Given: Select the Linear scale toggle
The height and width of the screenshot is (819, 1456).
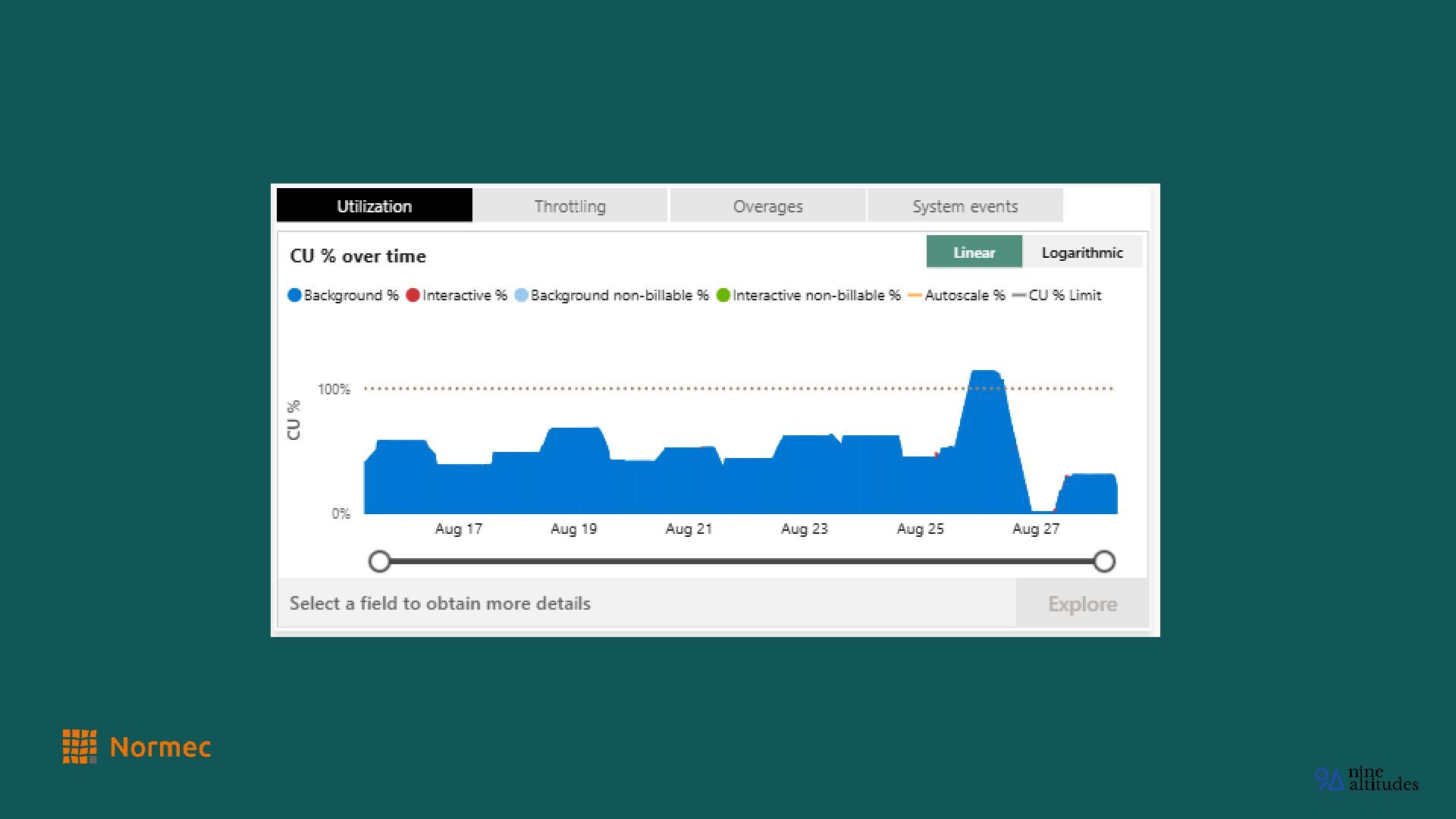Looking at the screenshot, I should (x=974, y=253).
